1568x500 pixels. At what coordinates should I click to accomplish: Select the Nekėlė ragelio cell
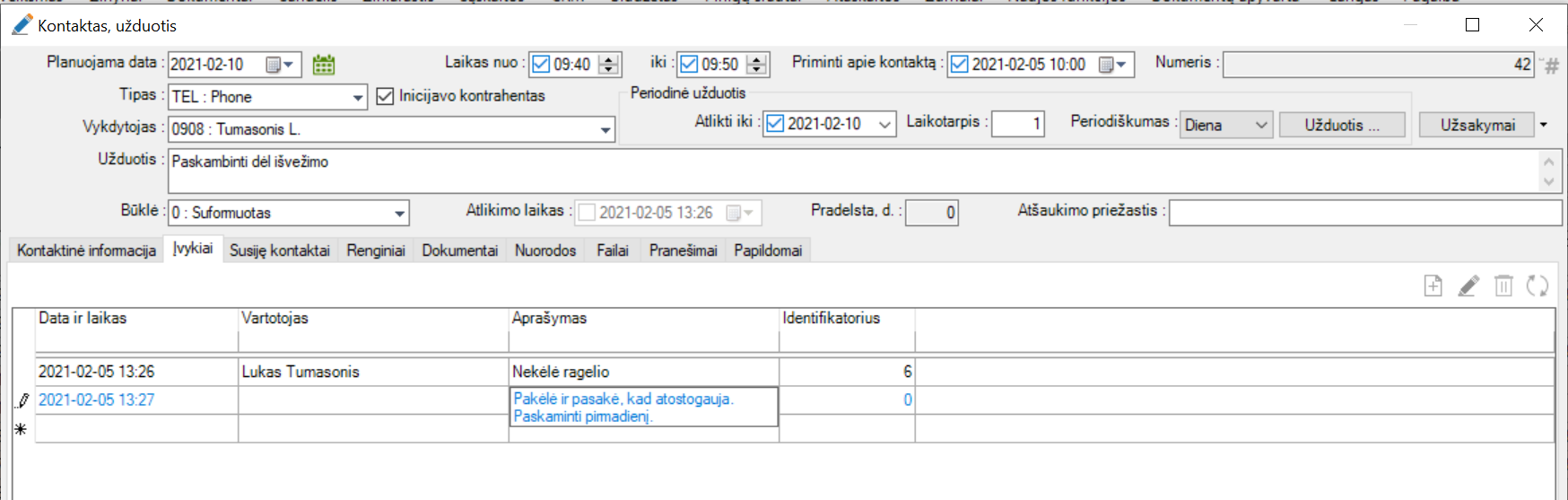[x=643, y=372]
